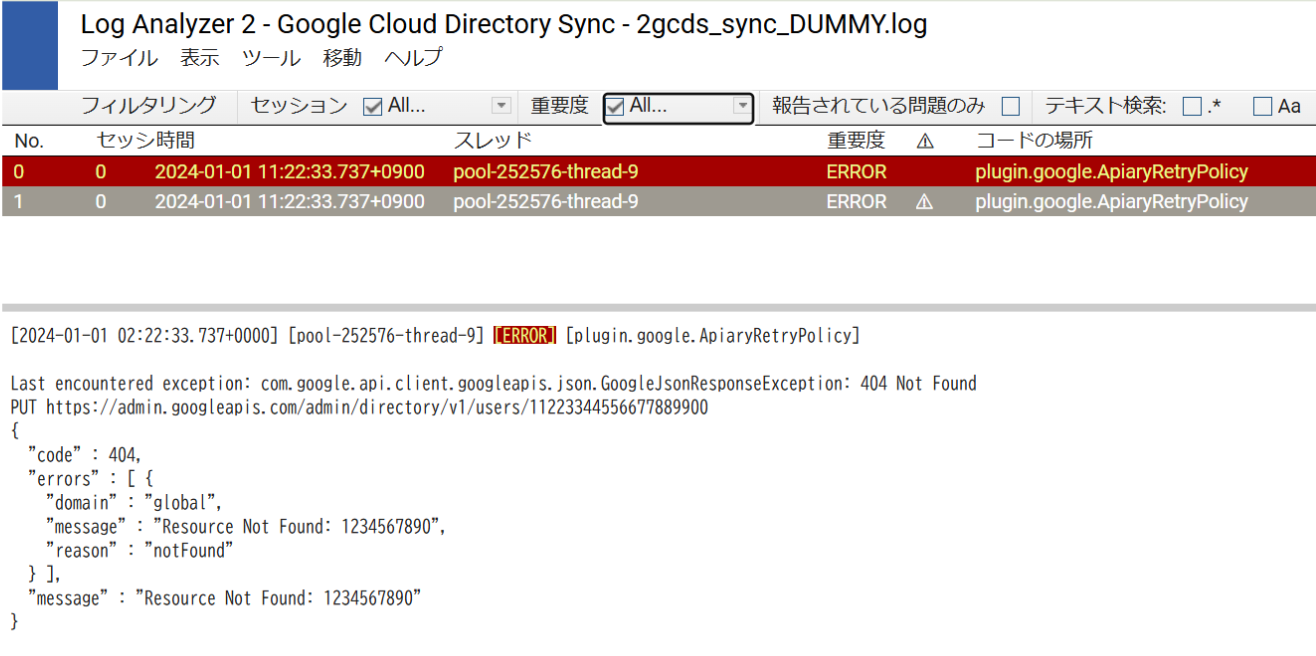1316x656 pixels.
Task: Open the セッション filter dropdown
Action: 502,106
